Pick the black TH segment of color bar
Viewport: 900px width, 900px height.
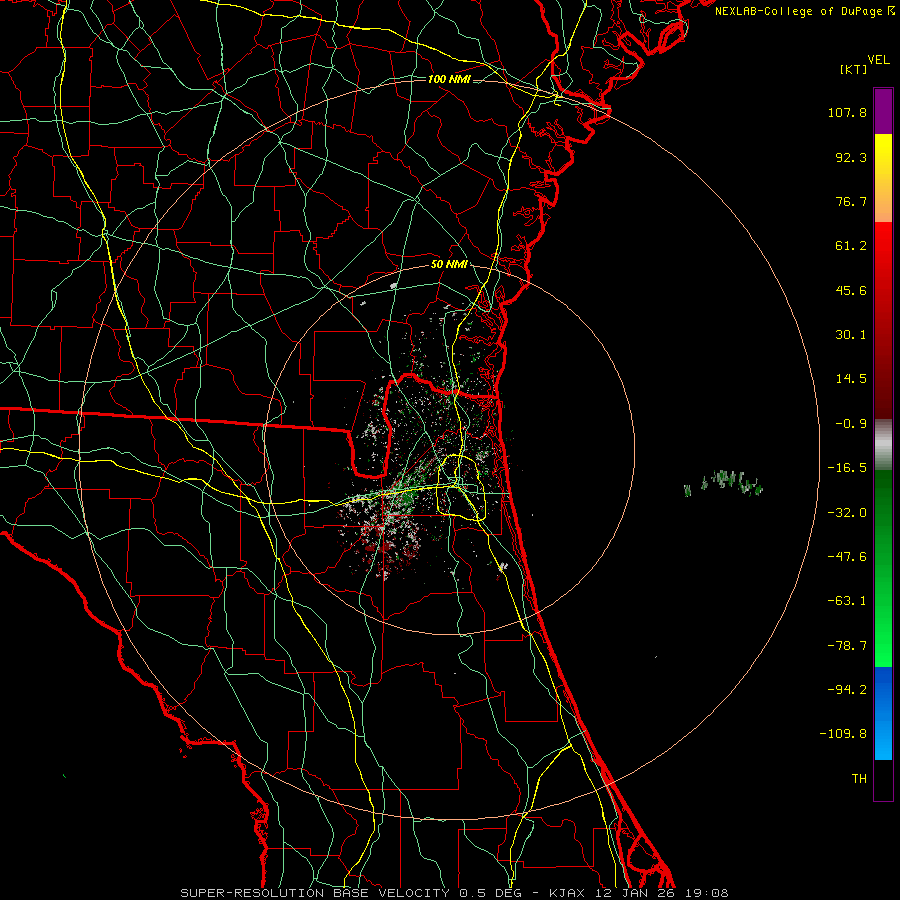click(883, 779)
